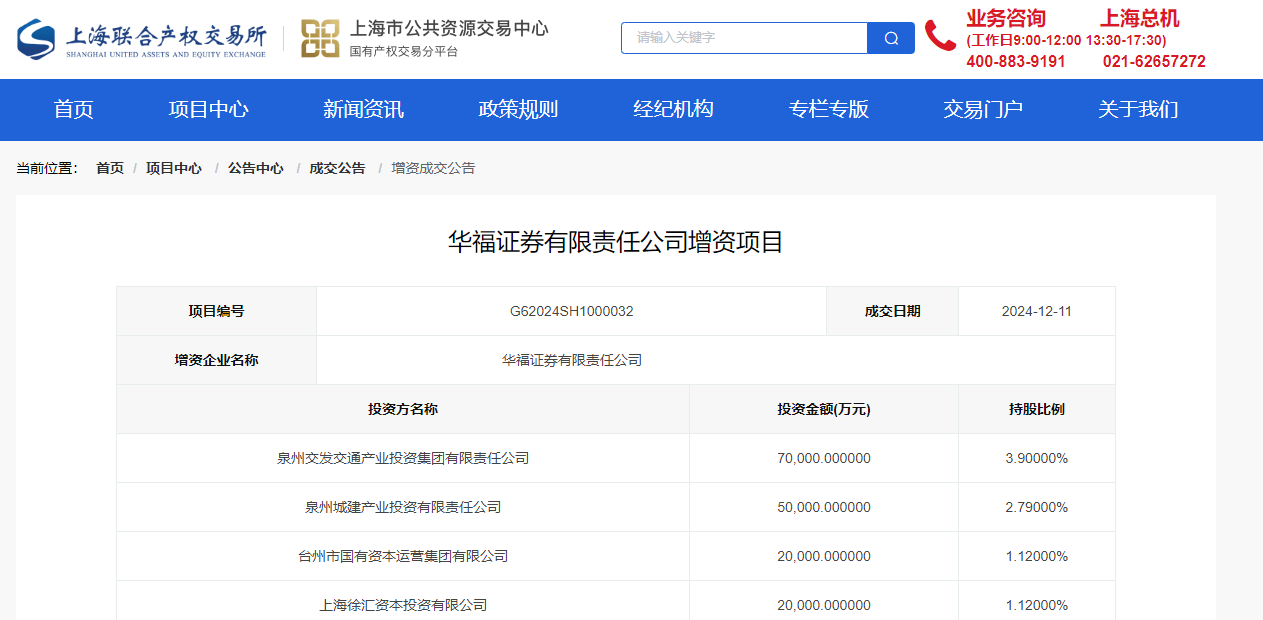Image resolution: width=1263 pixels, height=620 pixels.
Task: Click the Shanghai United Assets Exchange logo
Action: 142,38
